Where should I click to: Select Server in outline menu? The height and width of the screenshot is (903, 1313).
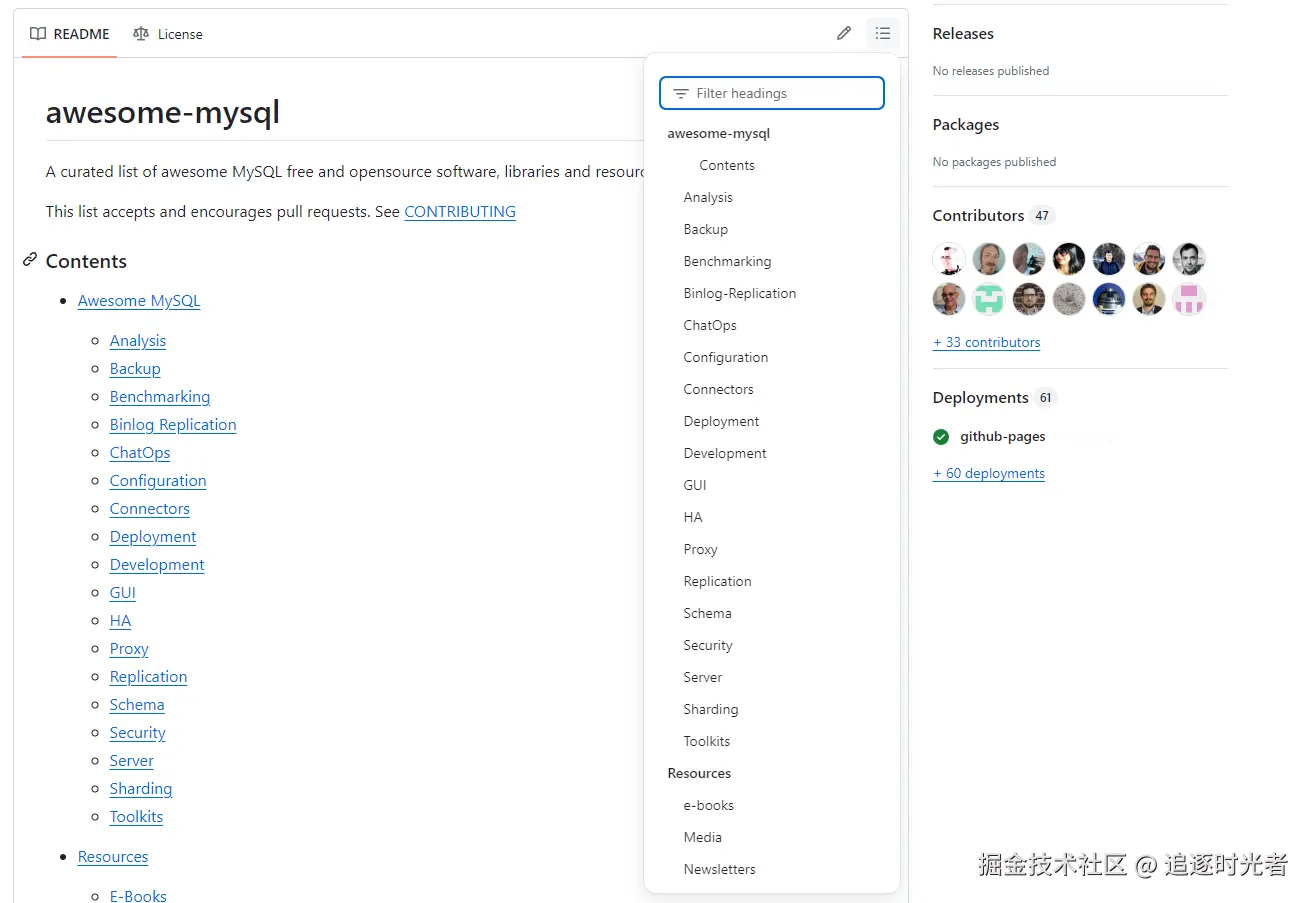[x=703, y=677]
